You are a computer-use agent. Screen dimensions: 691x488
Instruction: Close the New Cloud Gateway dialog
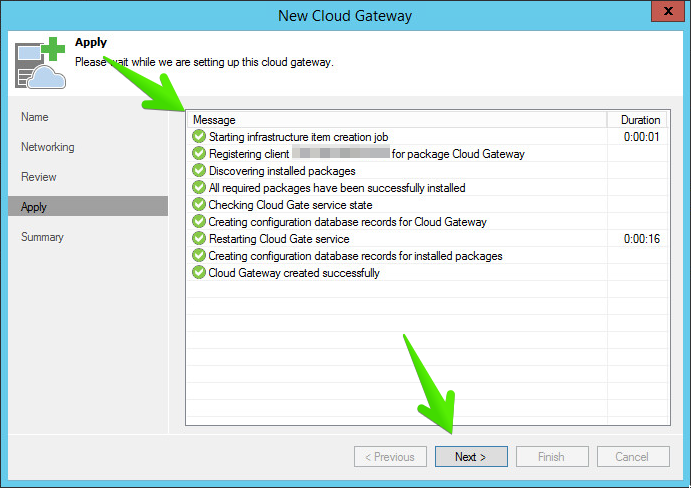point(668,11)
